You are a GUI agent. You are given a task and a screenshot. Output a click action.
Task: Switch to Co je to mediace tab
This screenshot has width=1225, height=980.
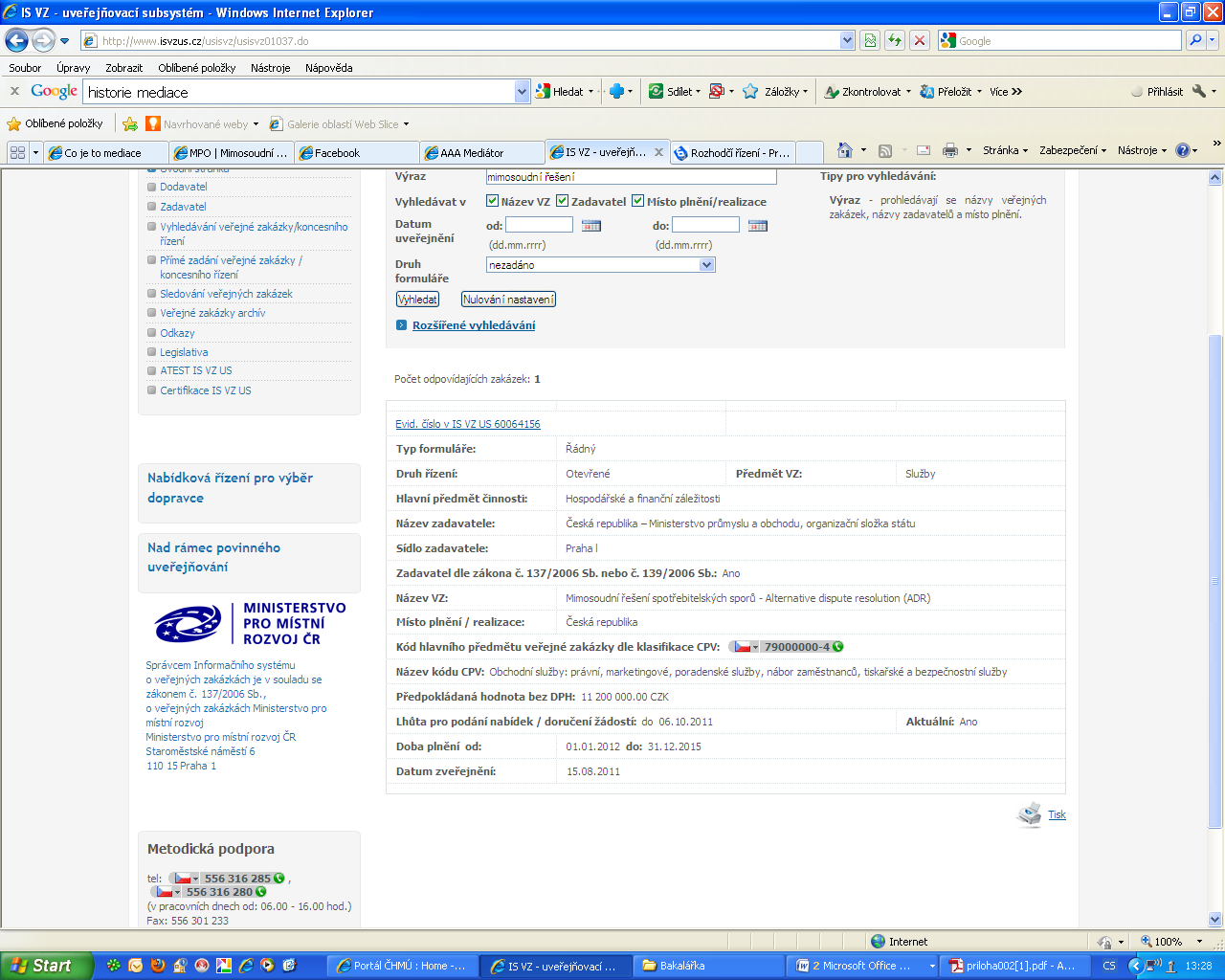tap(105, 153)
